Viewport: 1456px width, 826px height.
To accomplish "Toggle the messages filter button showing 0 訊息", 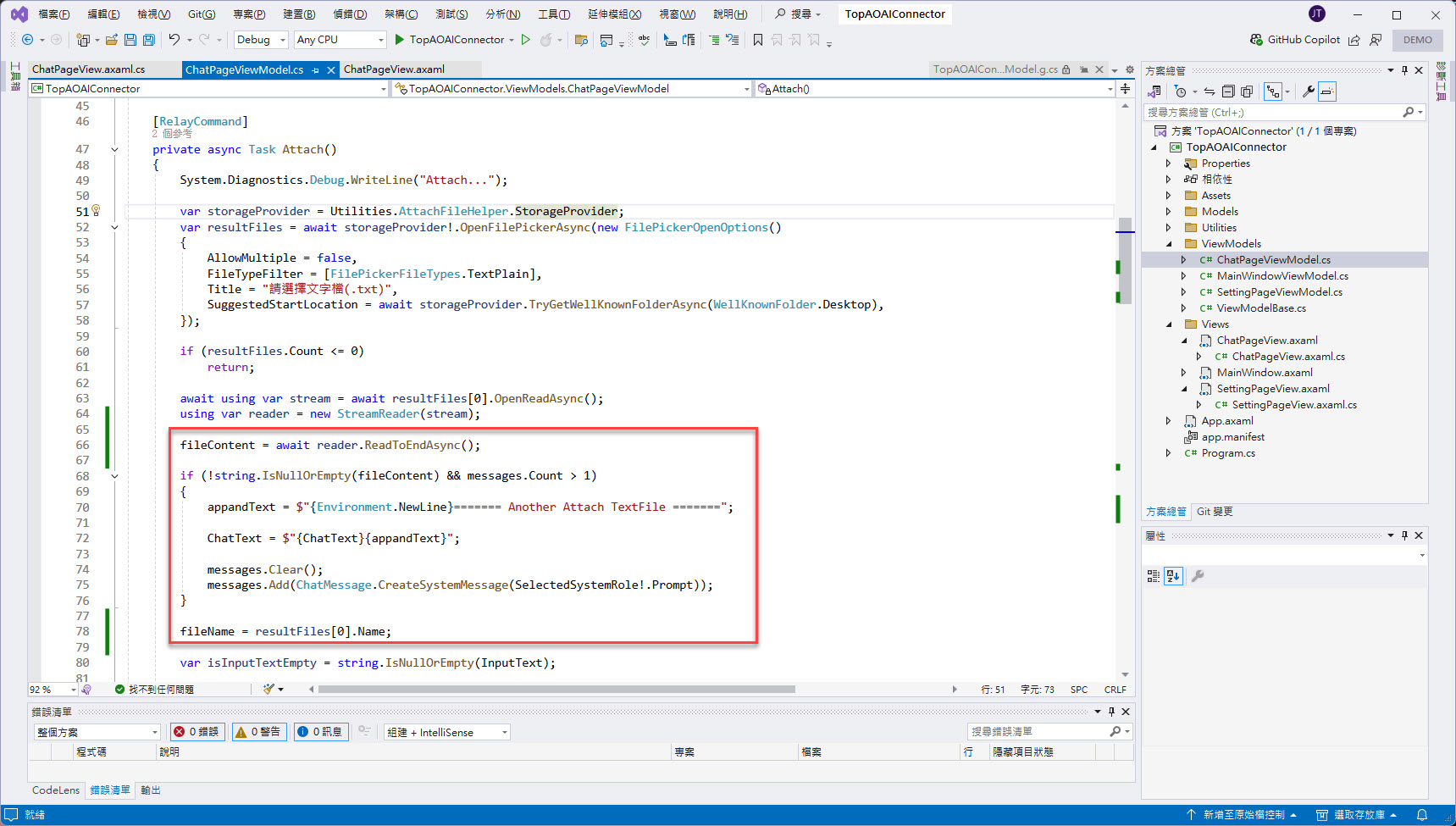I will 321,732.
